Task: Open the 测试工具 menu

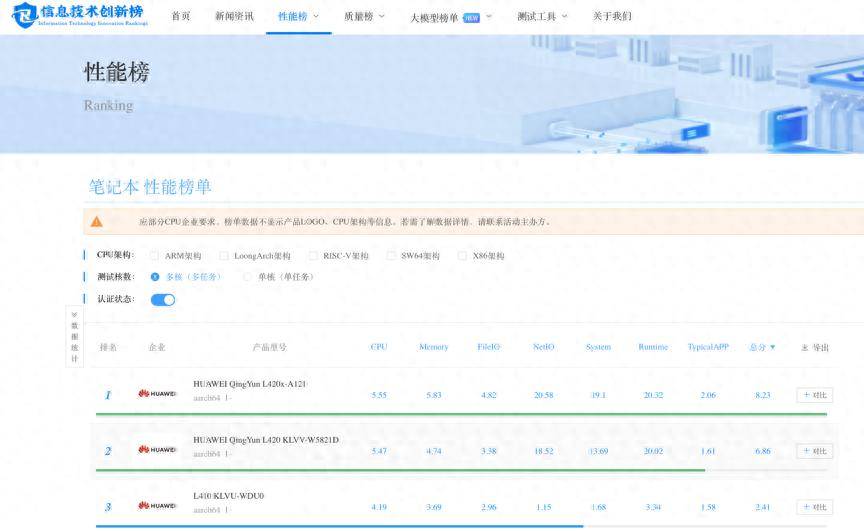Action: 537,17
